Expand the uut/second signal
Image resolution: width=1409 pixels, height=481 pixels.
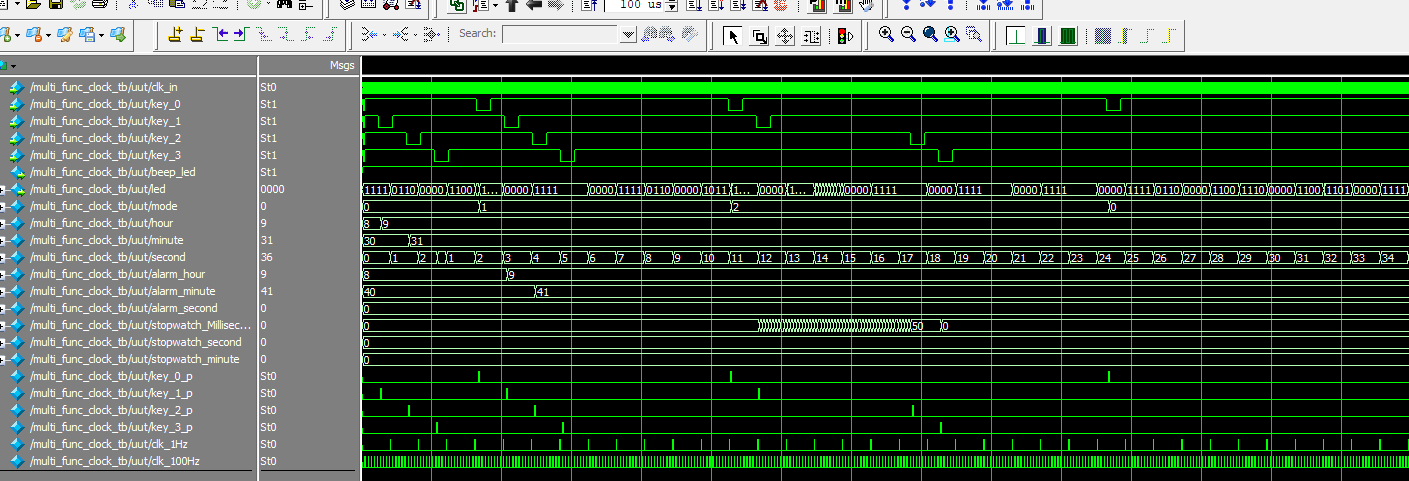(3, 257)
